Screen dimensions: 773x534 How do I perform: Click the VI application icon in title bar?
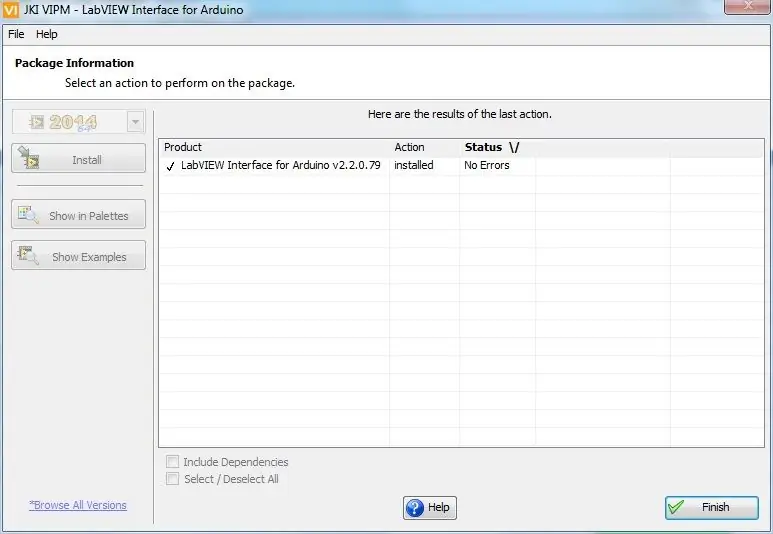click(11, 9)
